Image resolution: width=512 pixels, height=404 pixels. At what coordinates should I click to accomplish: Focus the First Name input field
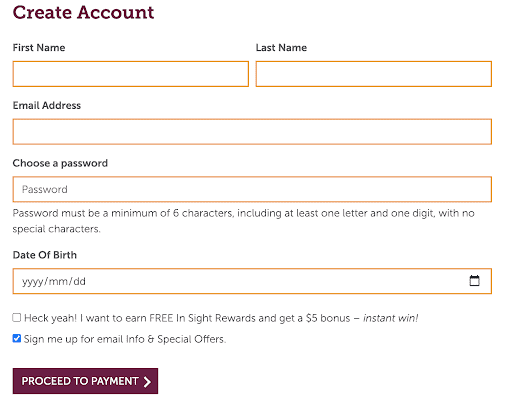click(x=131, y=74)
